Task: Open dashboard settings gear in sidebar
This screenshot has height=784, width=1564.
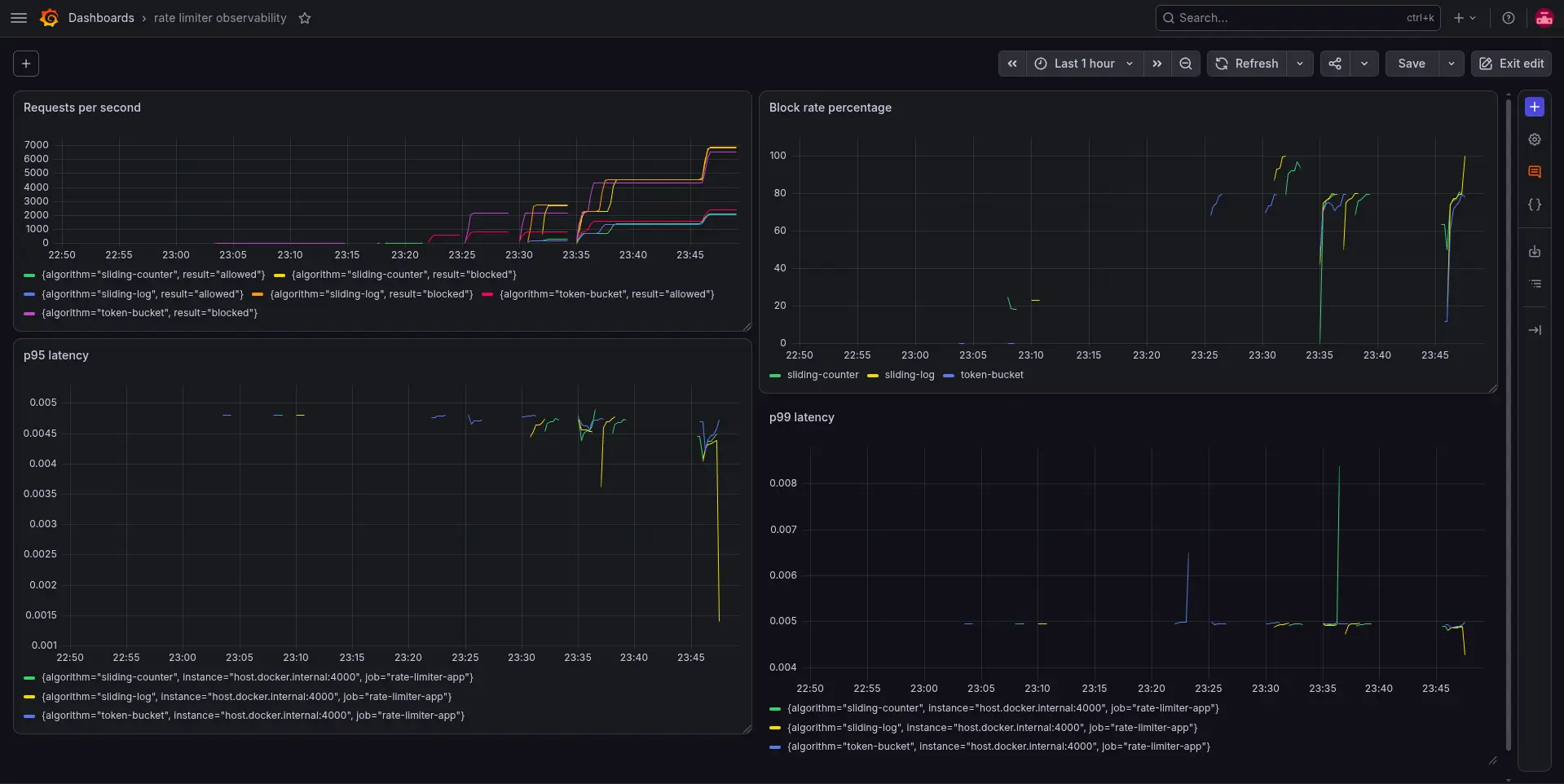Action: (x=1535, y=139)
